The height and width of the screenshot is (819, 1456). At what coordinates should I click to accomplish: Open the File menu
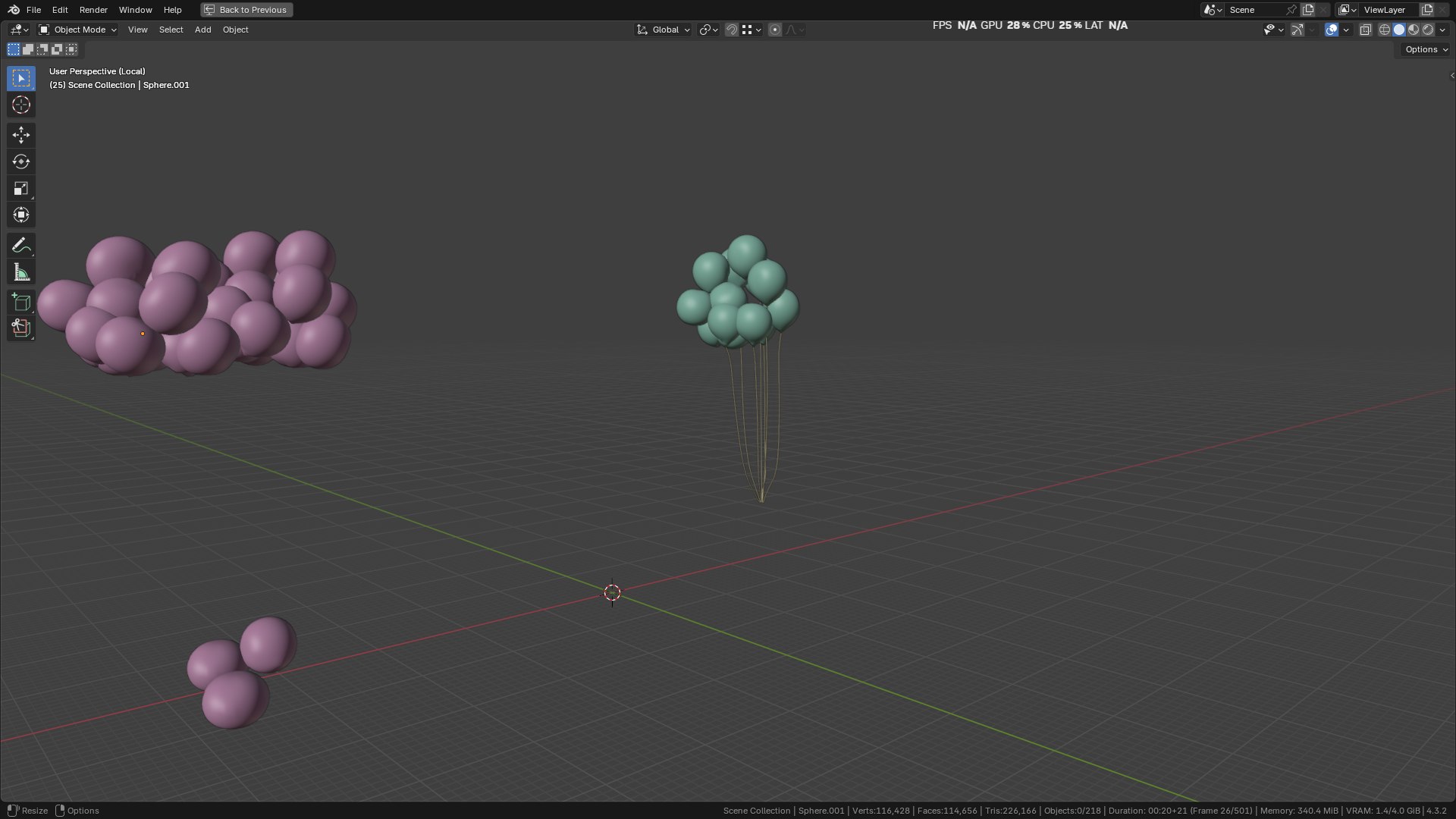[x=33, y=10]
